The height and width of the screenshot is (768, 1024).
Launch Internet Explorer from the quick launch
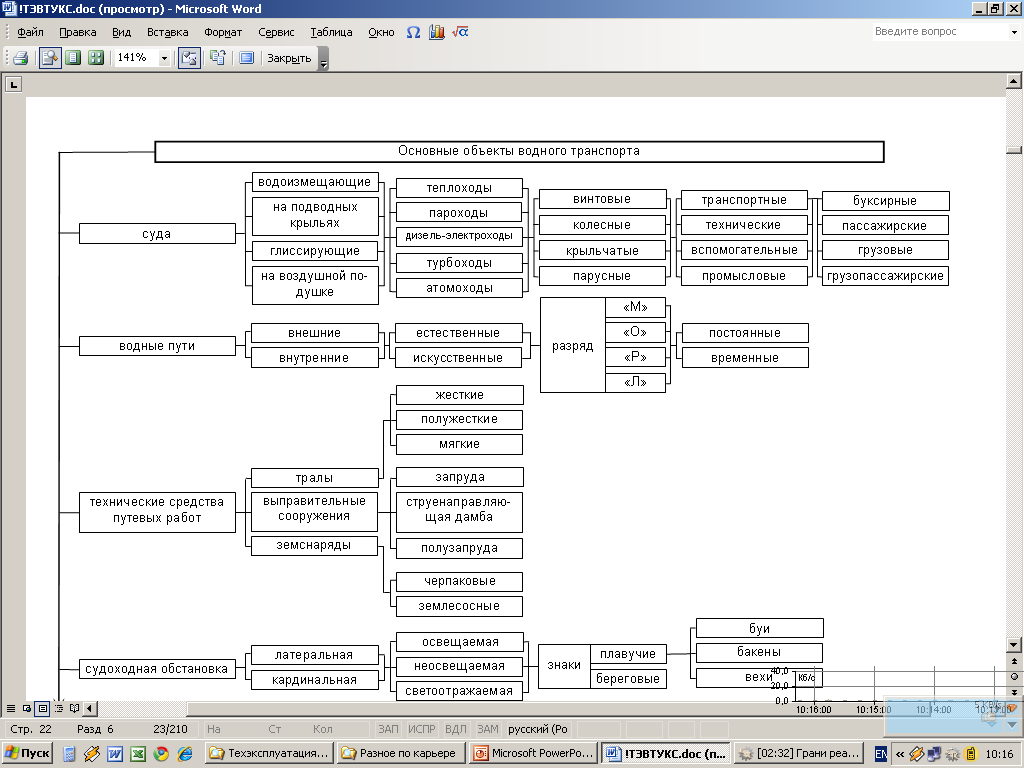click(x=185, y=754)
